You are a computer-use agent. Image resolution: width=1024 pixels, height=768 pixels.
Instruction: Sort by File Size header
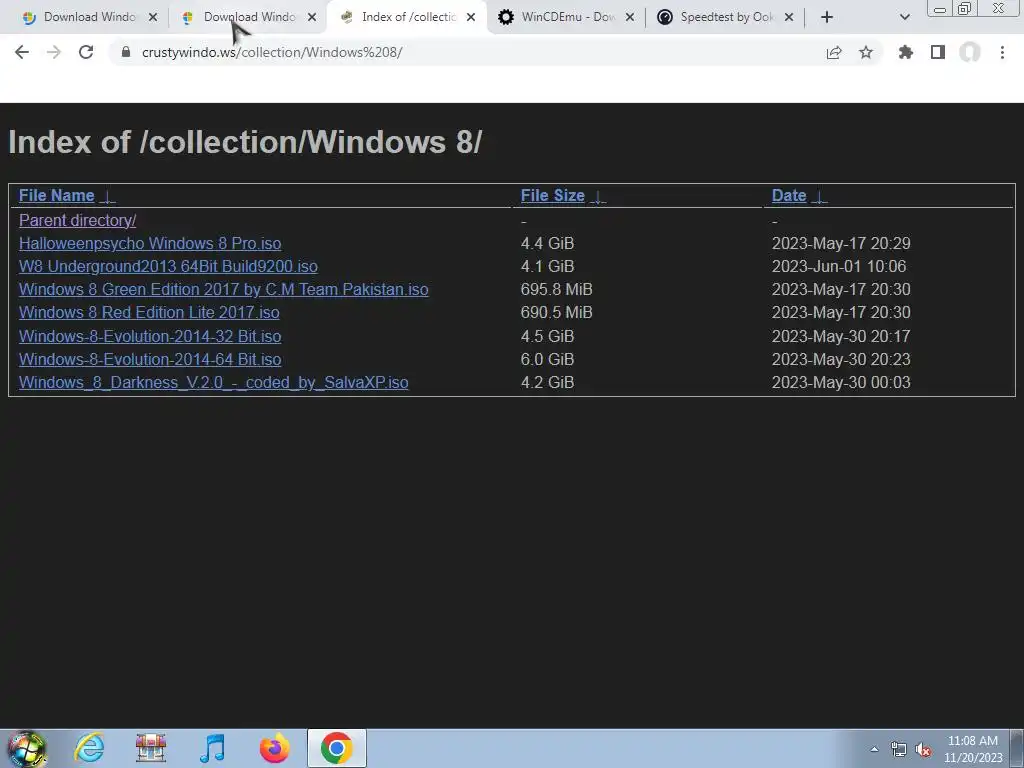point(552,195)
